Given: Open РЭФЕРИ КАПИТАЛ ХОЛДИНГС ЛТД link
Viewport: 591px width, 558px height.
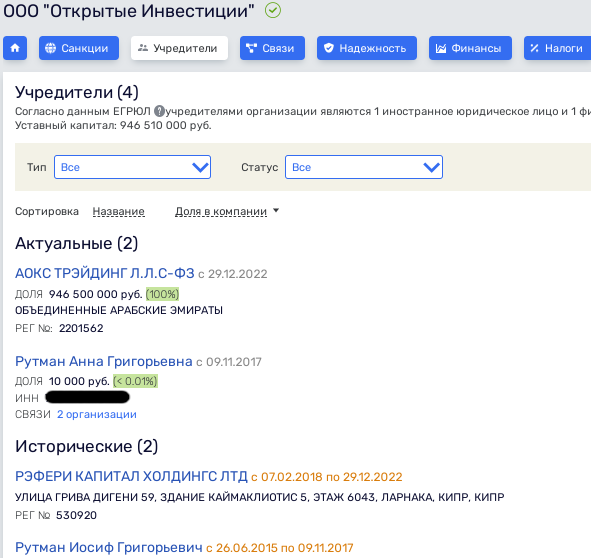Looking at the screenshot, I should point(131,477).
